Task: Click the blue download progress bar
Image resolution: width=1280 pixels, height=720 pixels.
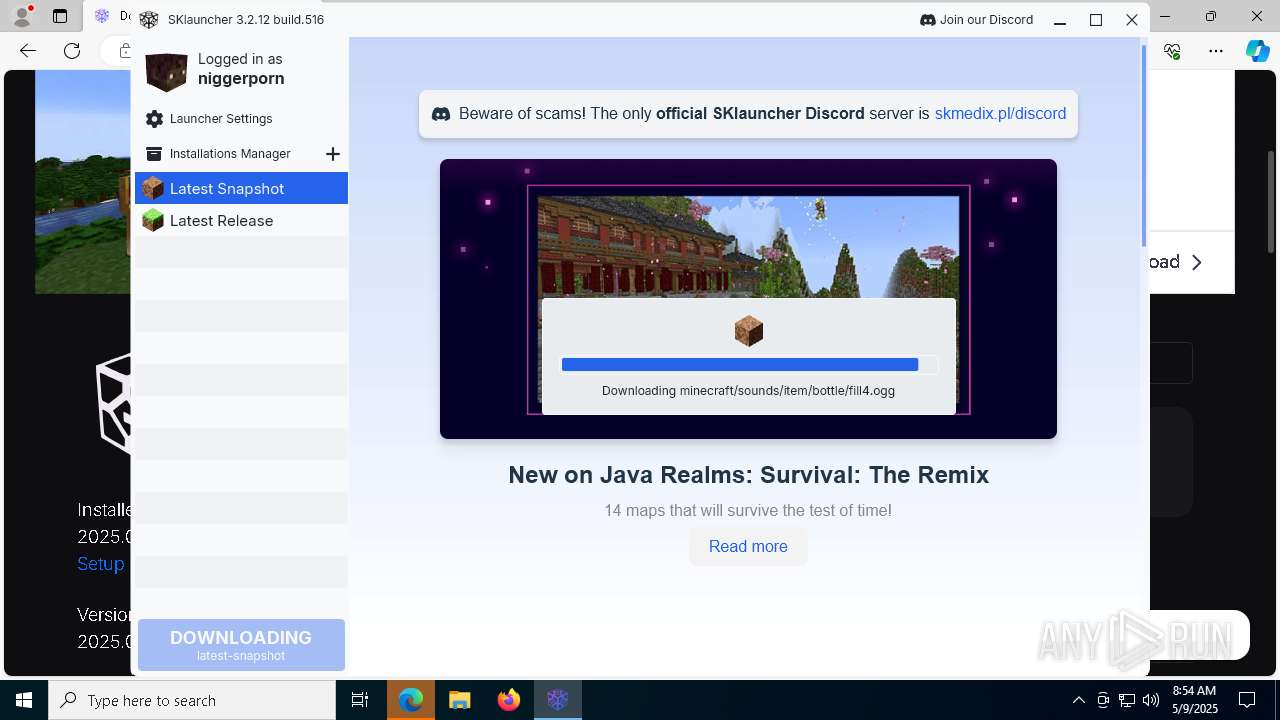Action: [740, 365]
